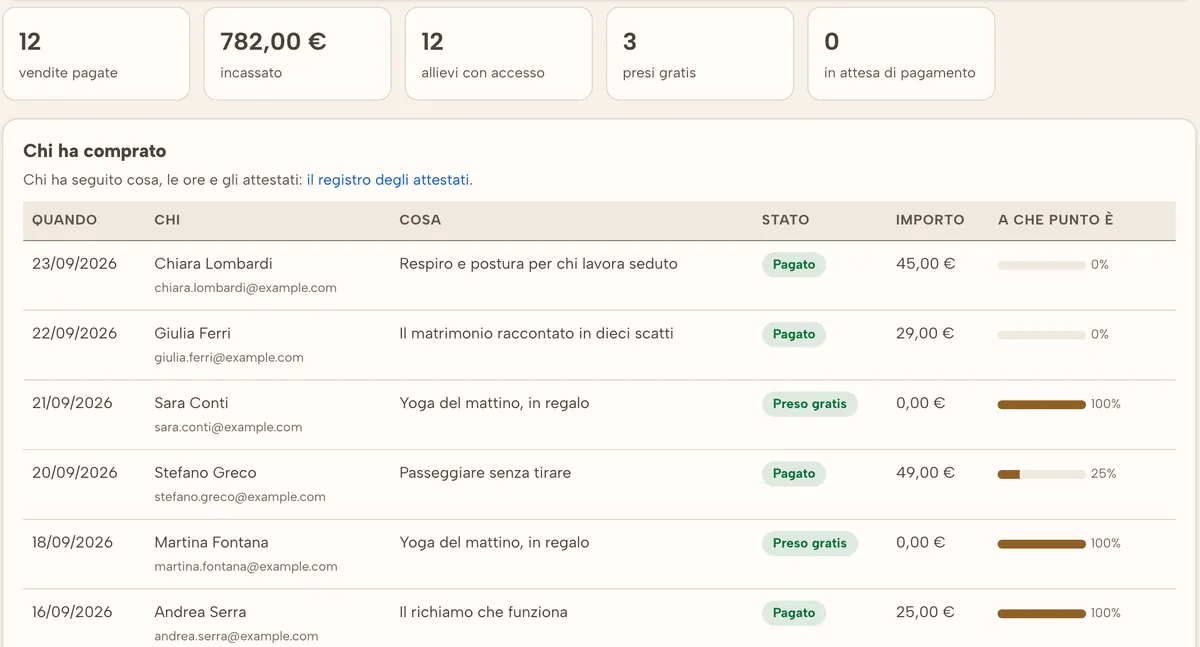The height and width of the screenshot is (647, 1200).
Task: Click the 'Chi ha comprato' heading
Action: tap(95, 151)
